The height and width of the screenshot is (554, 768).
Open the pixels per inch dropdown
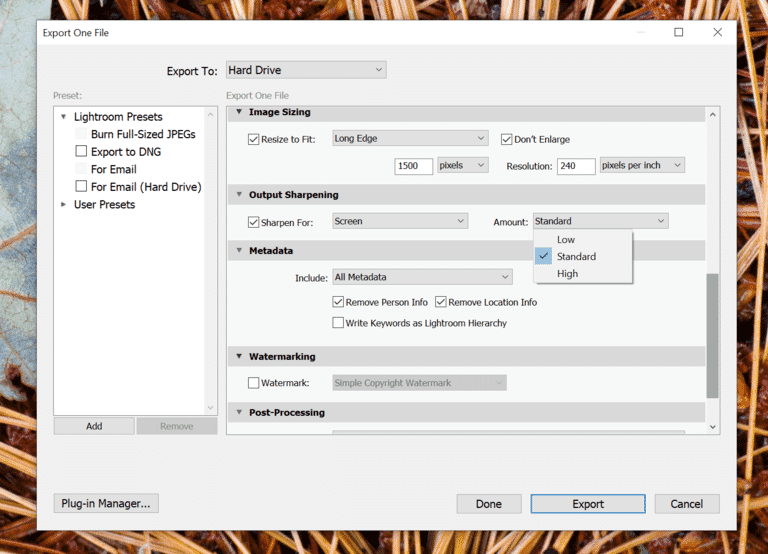click(642, 166)
